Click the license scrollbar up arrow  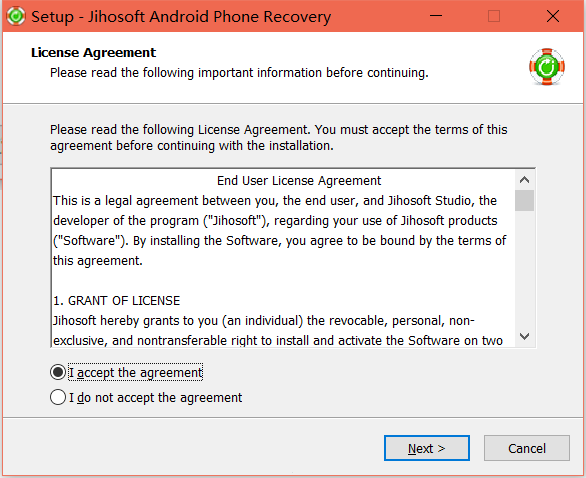point(524,180)
